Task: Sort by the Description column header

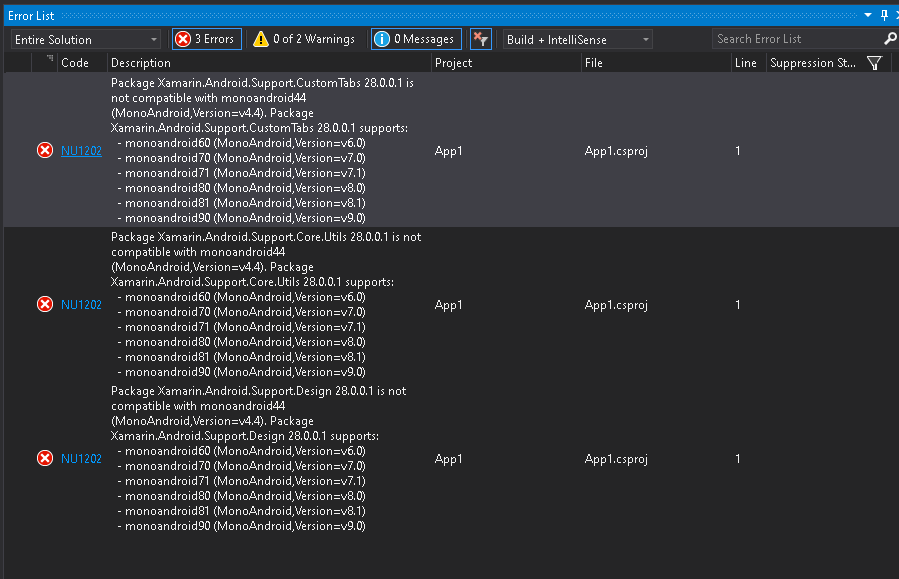Action: coord(269,63)
